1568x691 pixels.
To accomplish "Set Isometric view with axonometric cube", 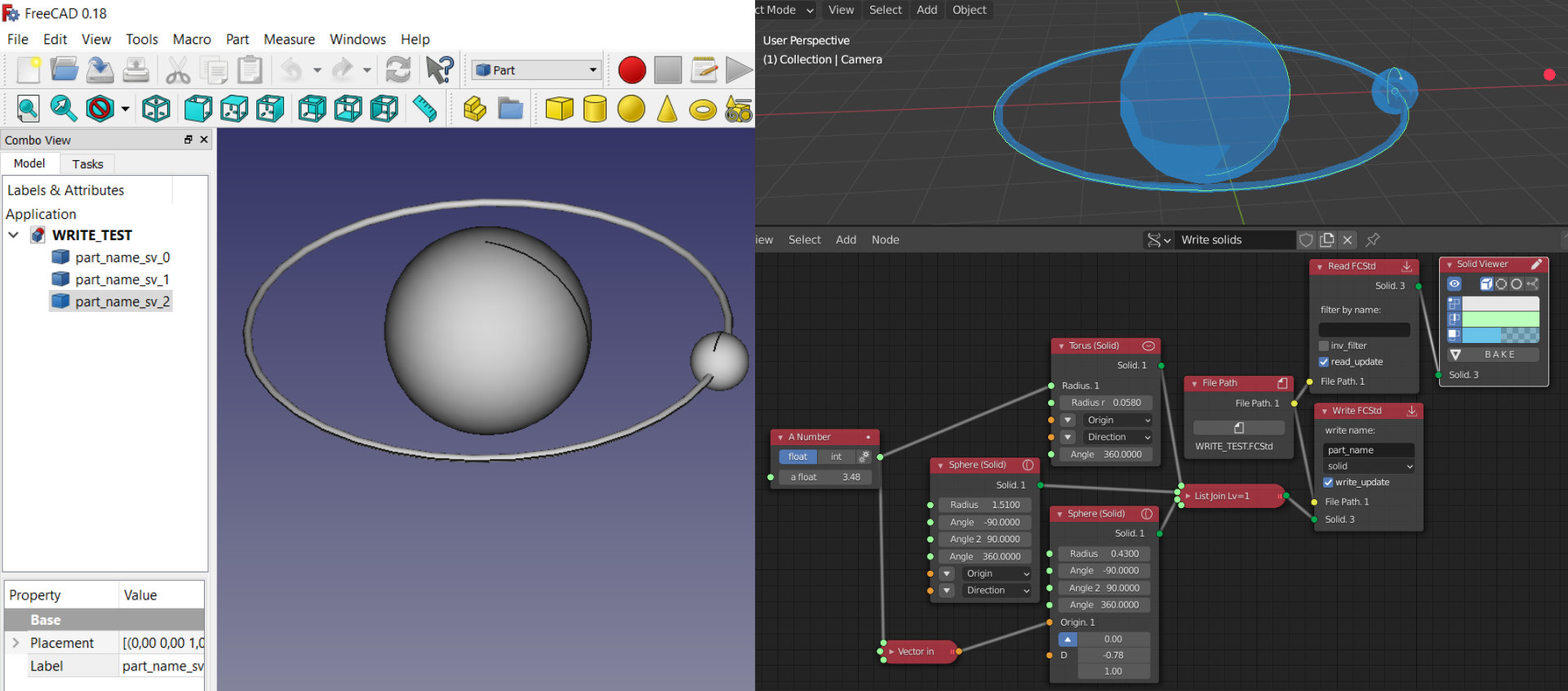I will 156,109.
